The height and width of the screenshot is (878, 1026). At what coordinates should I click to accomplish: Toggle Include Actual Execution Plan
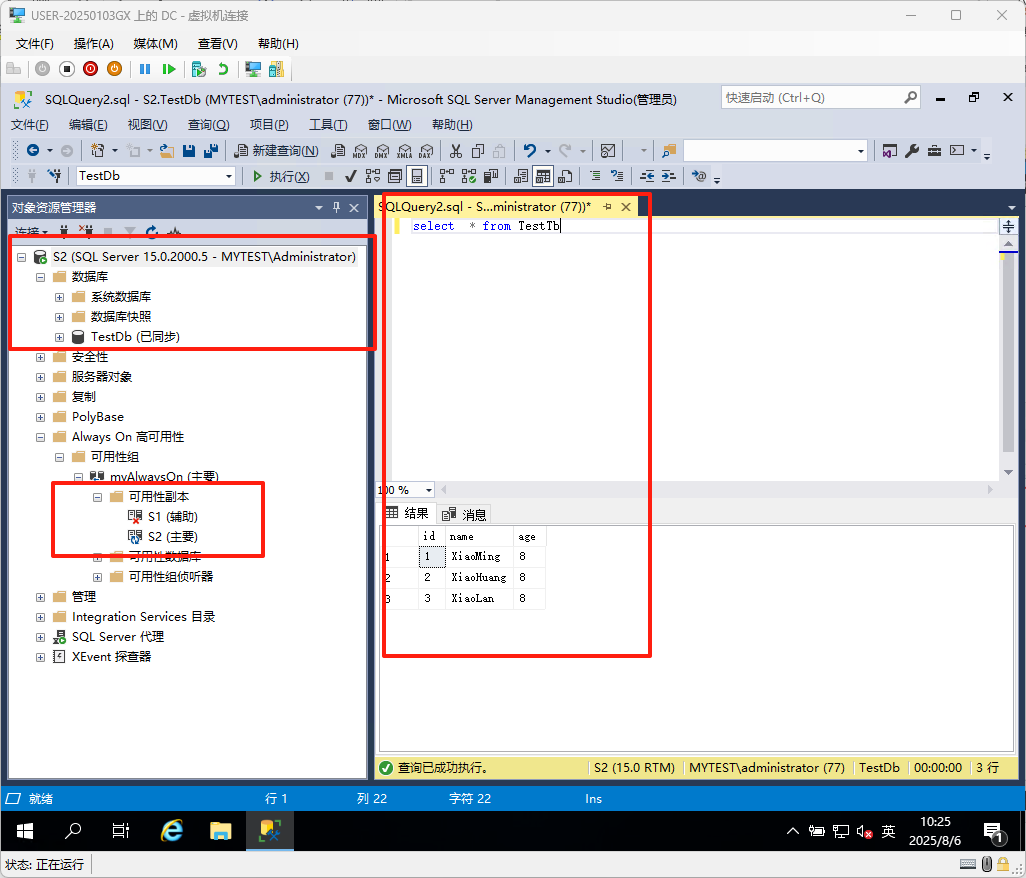[447, 176]
